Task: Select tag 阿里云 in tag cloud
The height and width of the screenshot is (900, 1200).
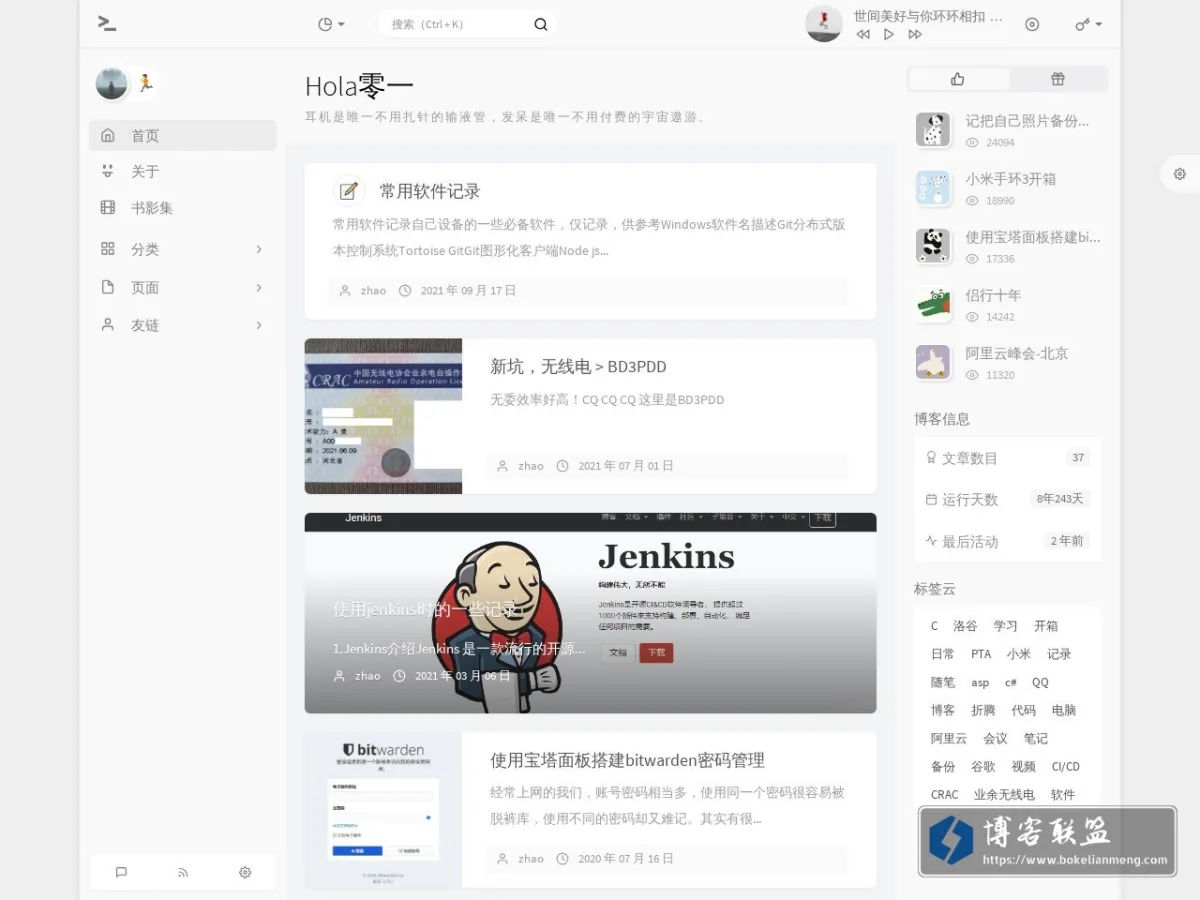Action: pyautogui.click(x=949, y=738)
